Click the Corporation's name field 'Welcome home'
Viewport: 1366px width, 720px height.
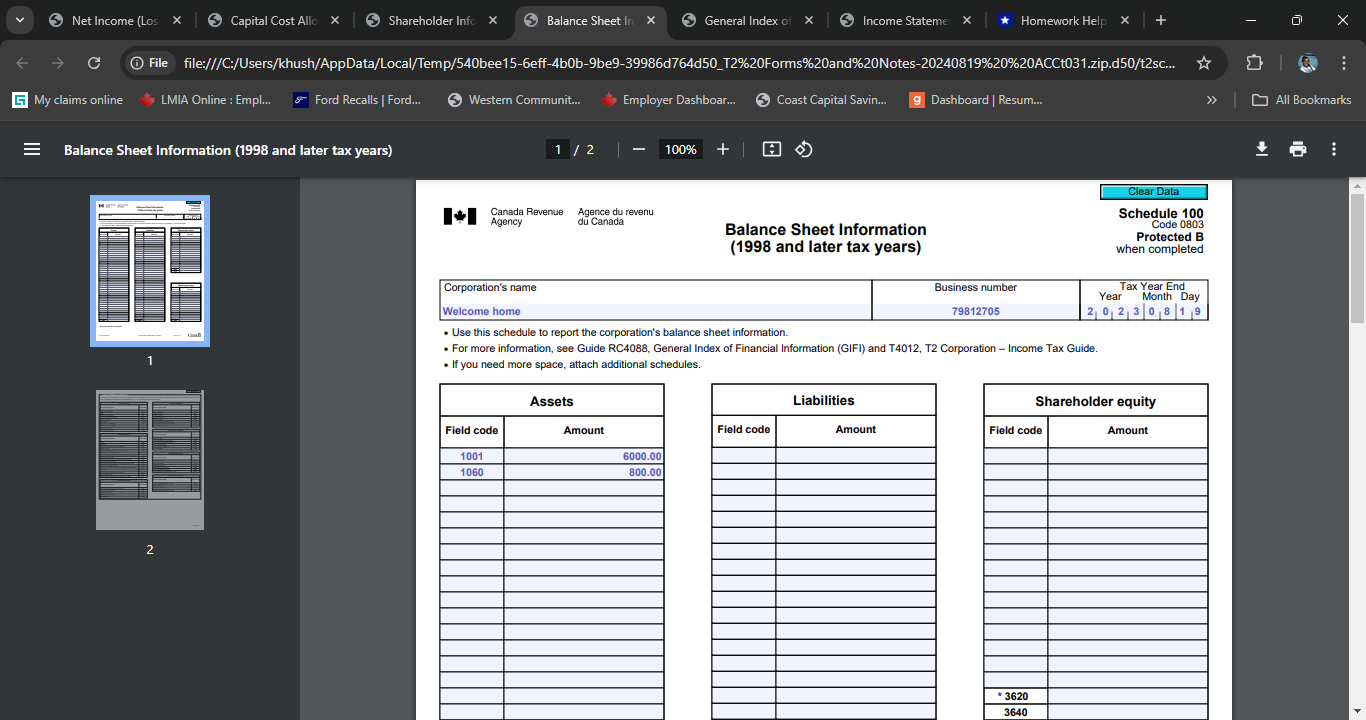(x=656, y=312)
